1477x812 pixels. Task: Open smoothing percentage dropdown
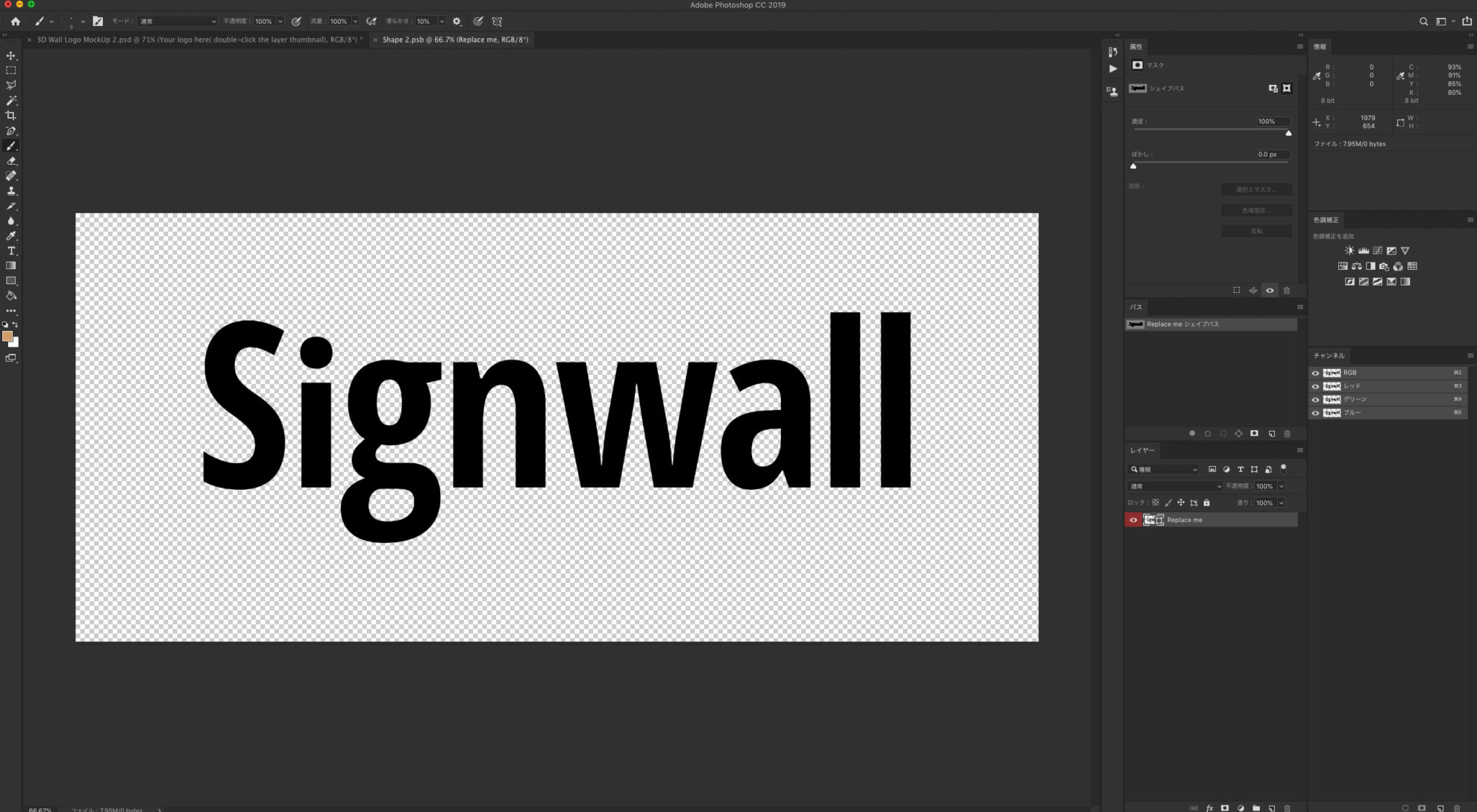click(442, 21)
